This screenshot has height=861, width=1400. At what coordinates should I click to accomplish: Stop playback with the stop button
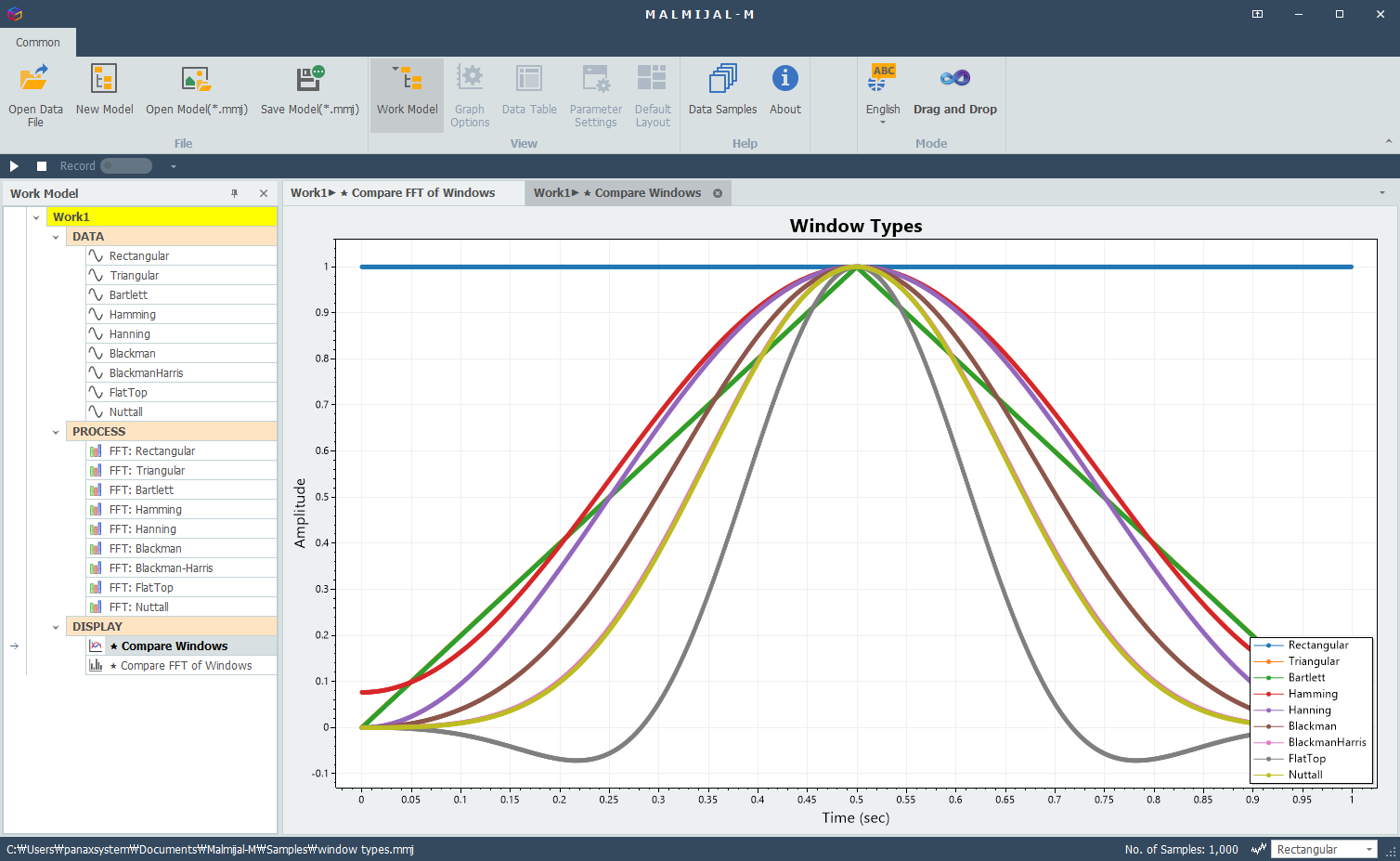[42, 166]
